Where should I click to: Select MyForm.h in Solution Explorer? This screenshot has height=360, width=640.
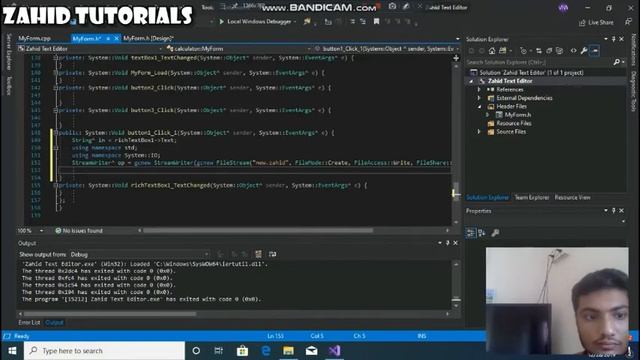click(x=518, y=115)
